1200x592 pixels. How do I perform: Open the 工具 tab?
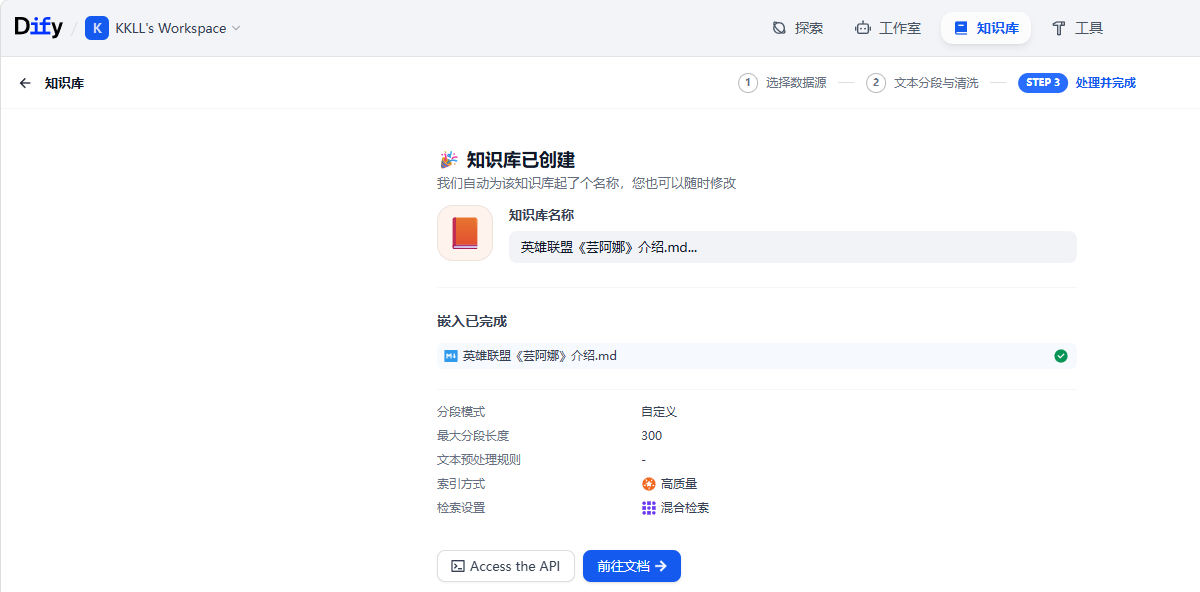click(1077, 28)
